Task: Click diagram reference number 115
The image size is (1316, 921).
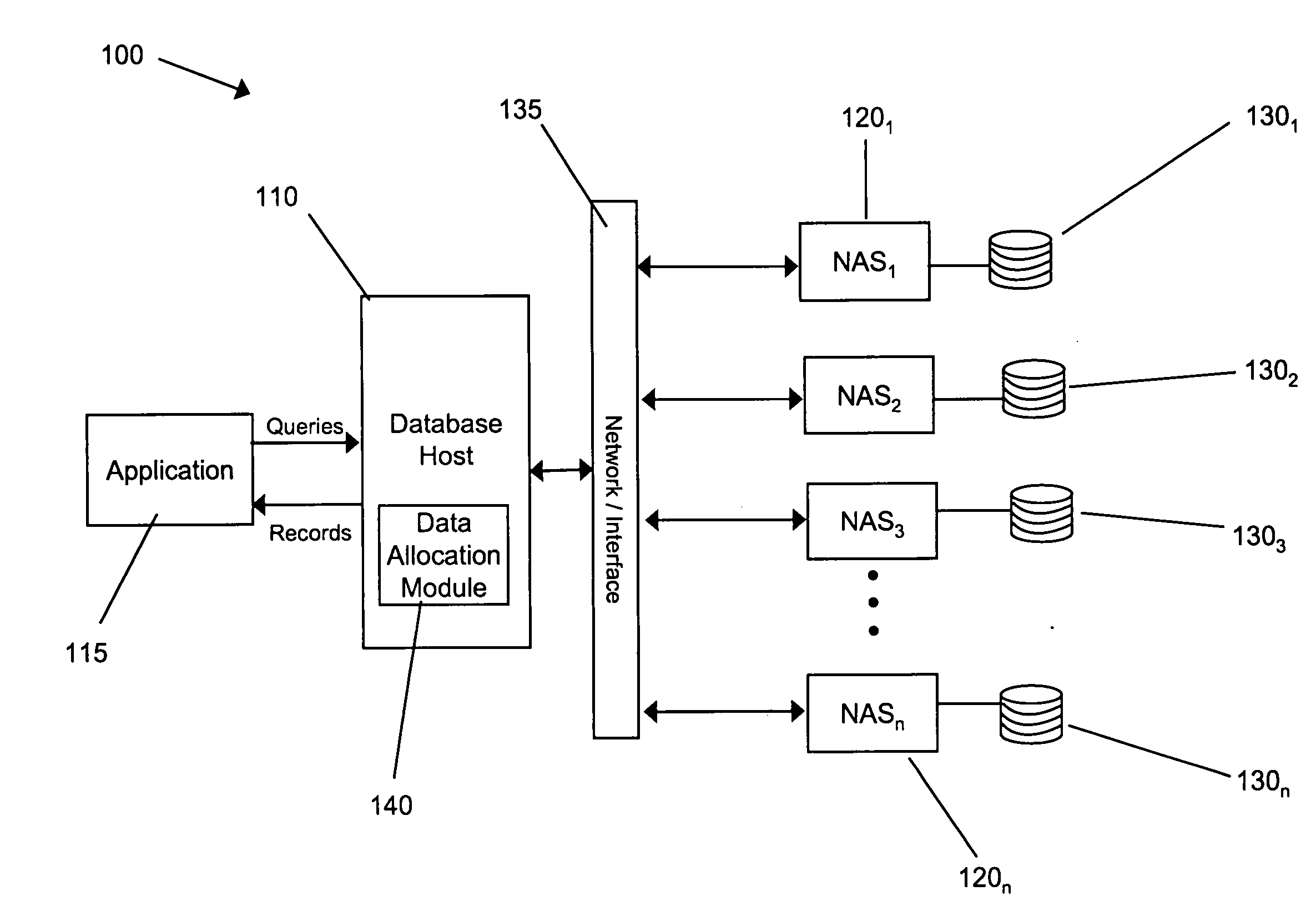Action: tap(75, 649)
